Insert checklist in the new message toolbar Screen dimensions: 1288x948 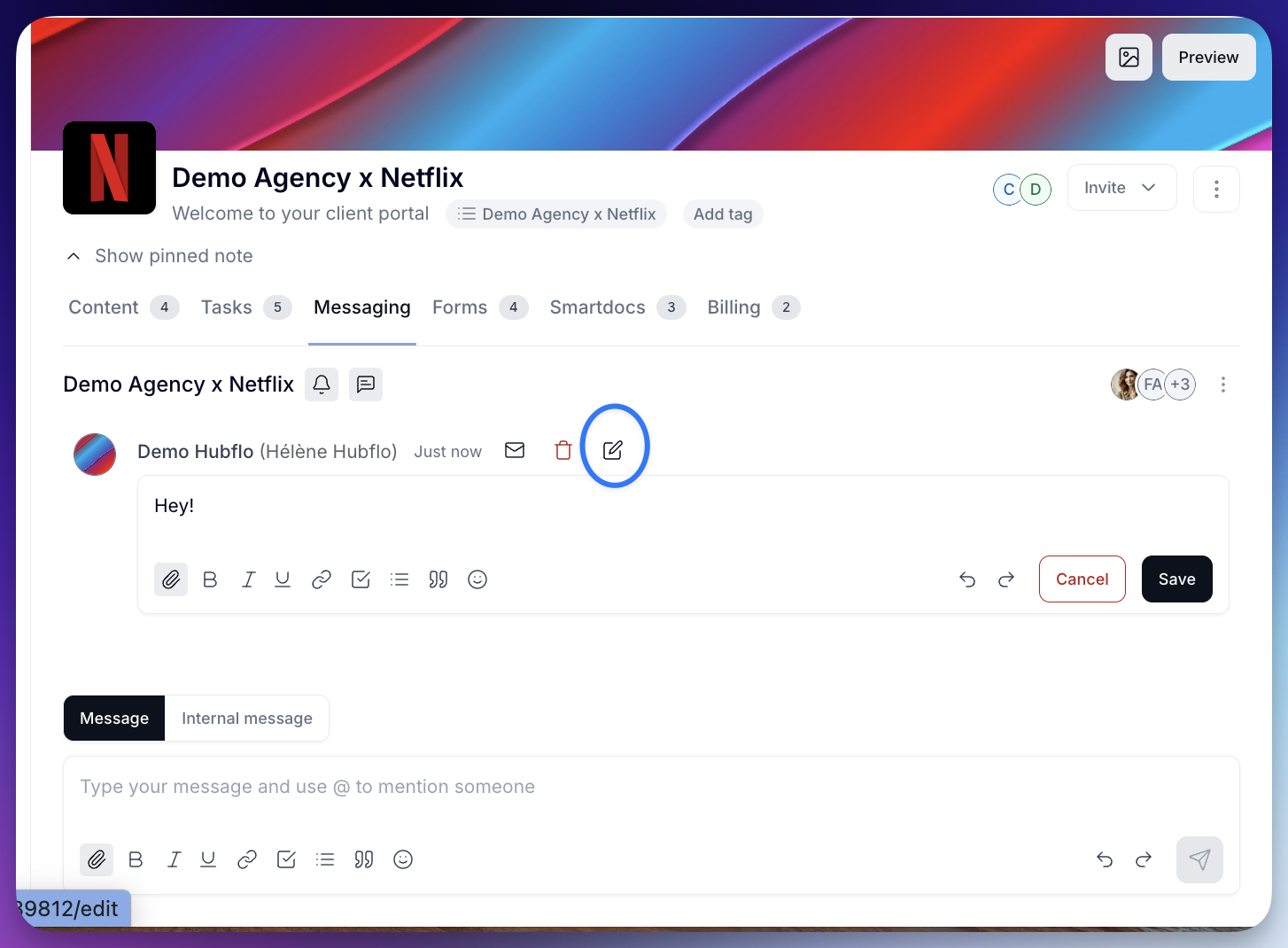286,859
